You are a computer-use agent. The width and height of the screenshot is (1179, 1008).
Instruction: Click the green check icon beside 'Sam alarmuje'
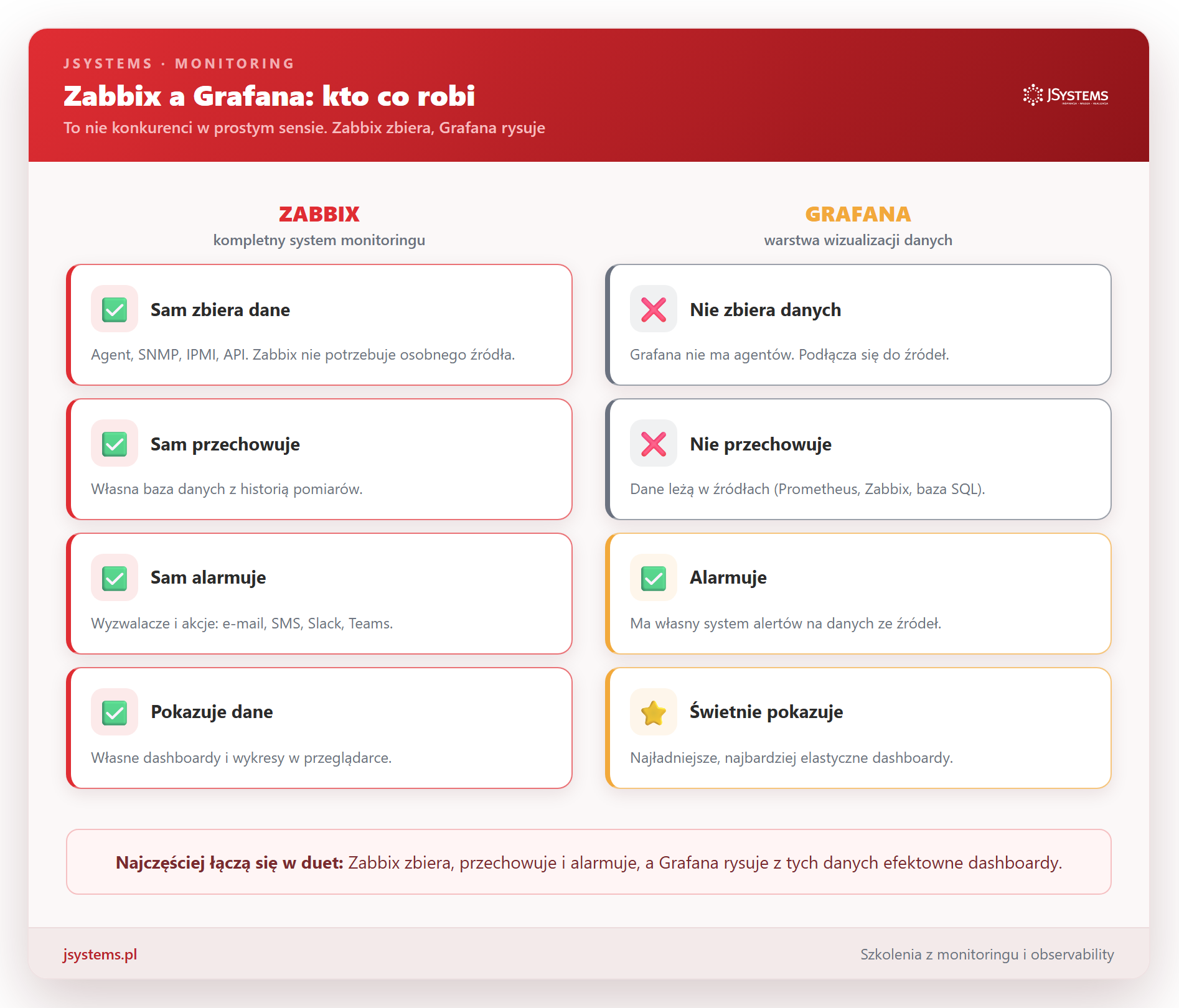(x=115, y=578)
